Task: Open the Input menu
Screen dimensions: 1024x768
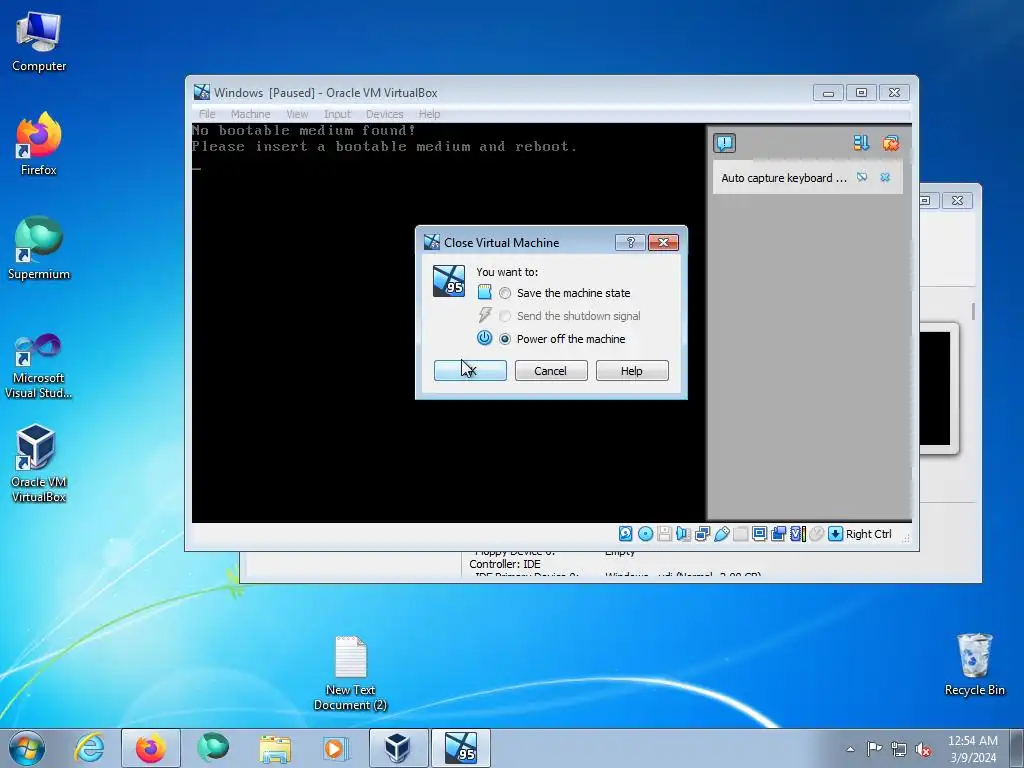Action: click(337, 114)
